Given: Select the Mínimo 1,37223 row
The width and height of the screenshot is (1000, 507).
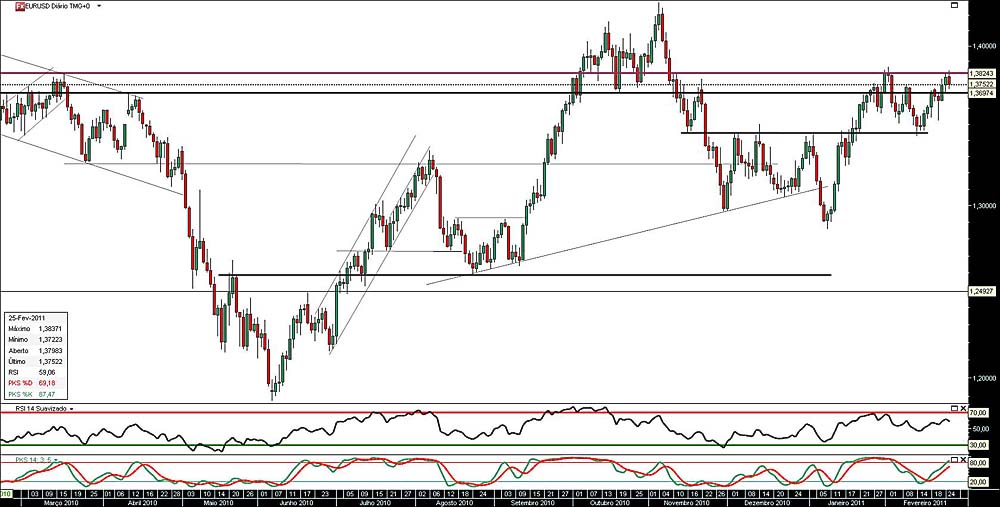Looking at the screenshot, I should pos(36,339).
